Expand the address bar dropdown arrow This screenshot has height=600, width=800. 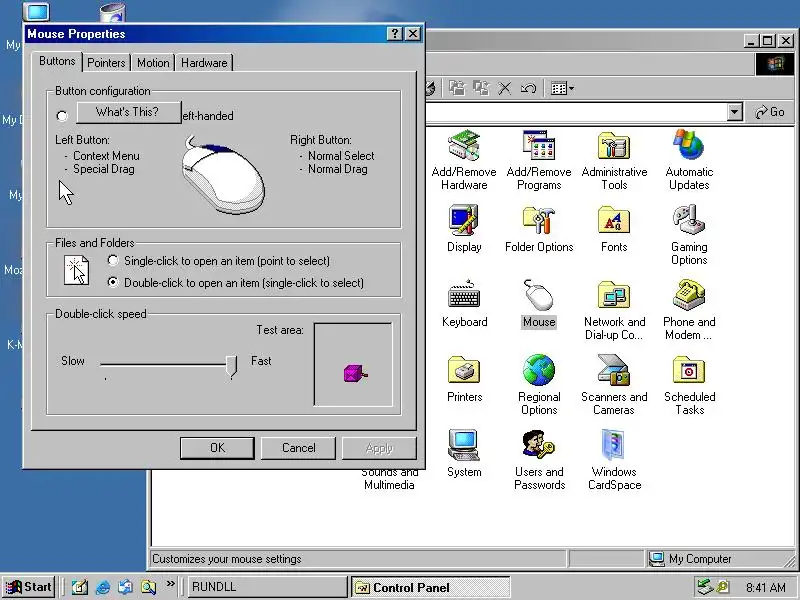tap(734, 112)
